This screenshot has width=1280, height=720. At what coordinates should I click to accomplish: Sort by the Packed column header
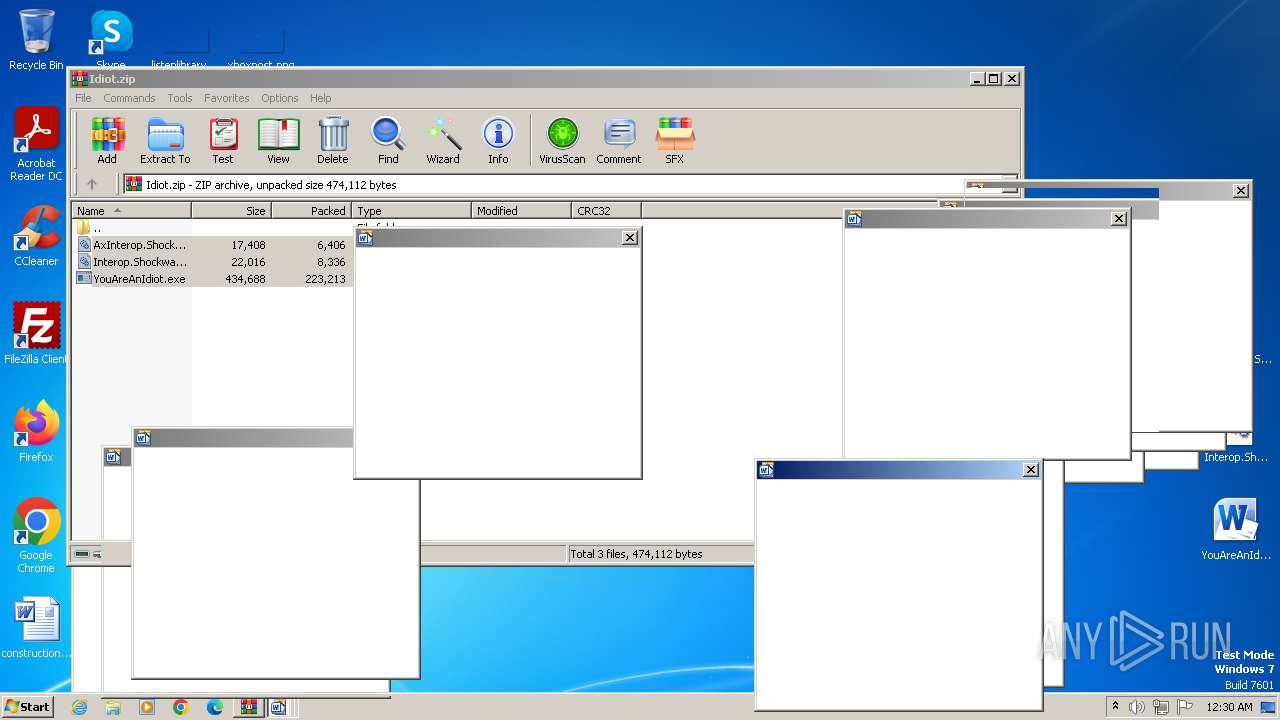311,210
